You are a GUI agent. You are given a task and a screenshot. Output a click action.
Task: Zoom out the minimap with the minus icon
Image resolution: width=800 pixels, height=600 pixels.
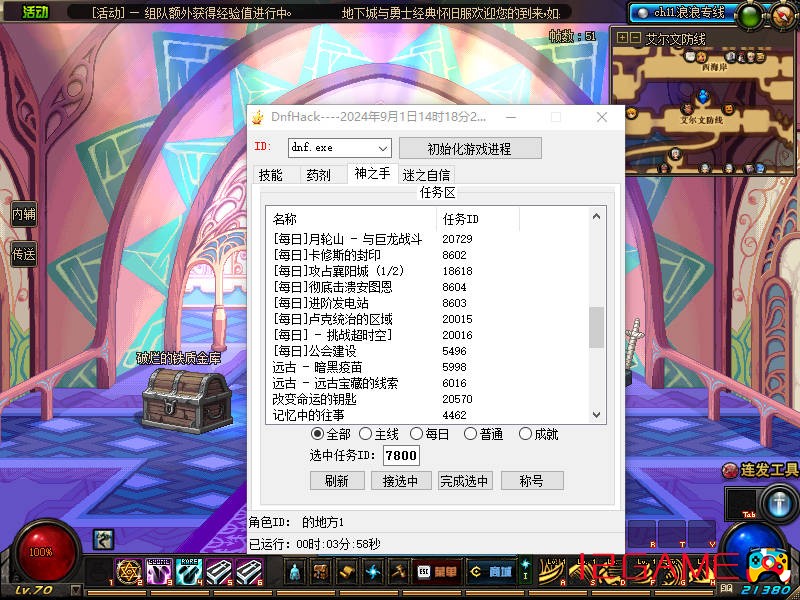pos(635,37)
